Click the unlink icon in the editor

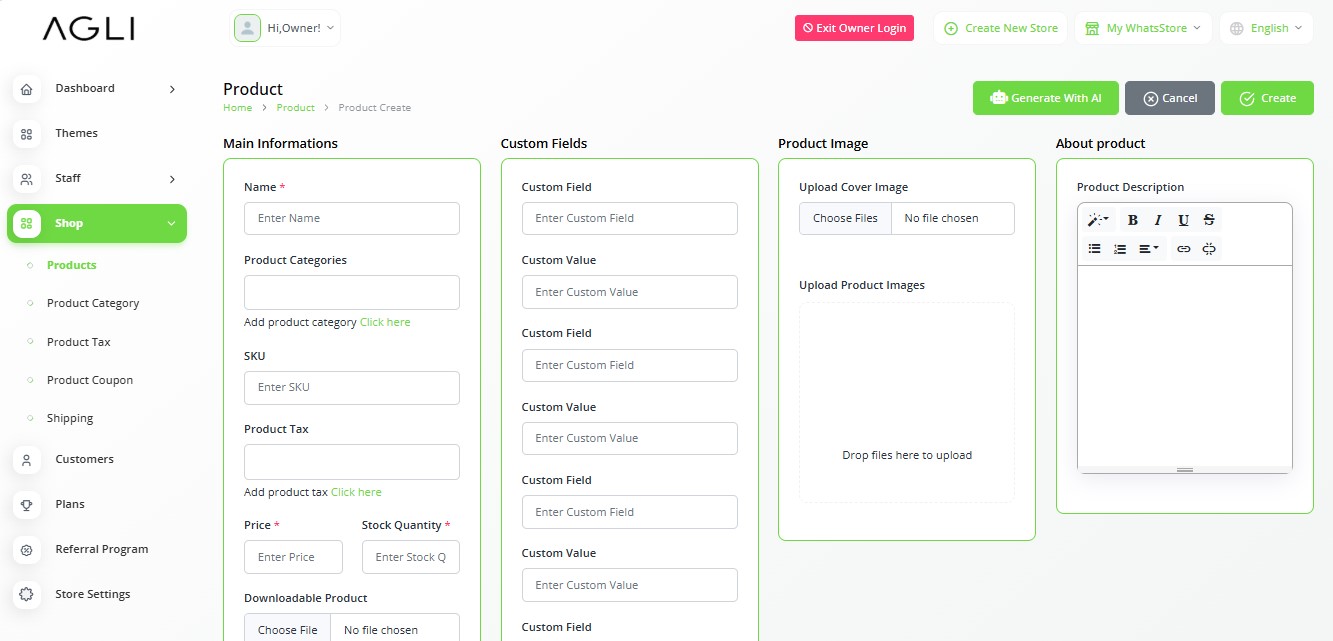pos(1209,249)
